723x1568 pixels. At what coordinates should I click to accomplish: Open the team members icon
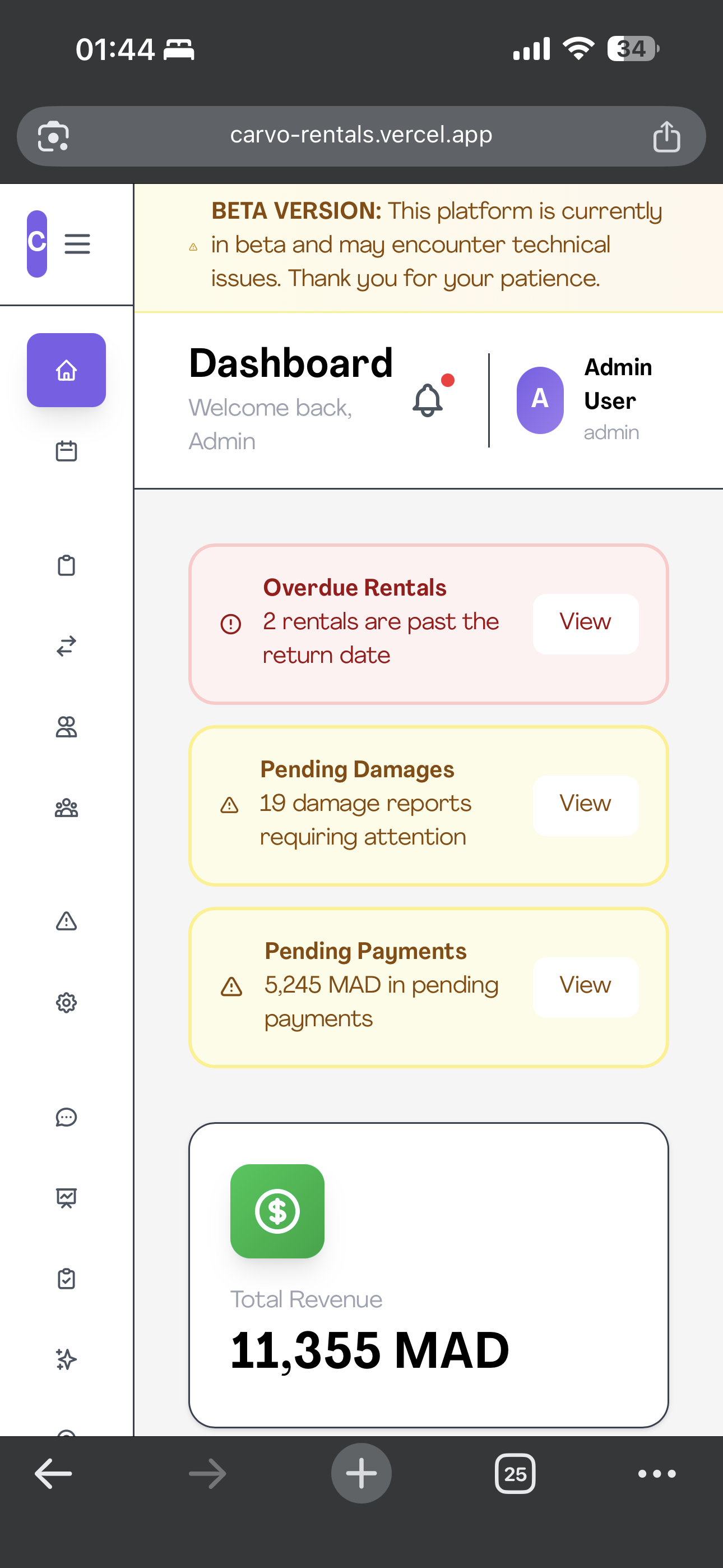[x=67, y=808]
